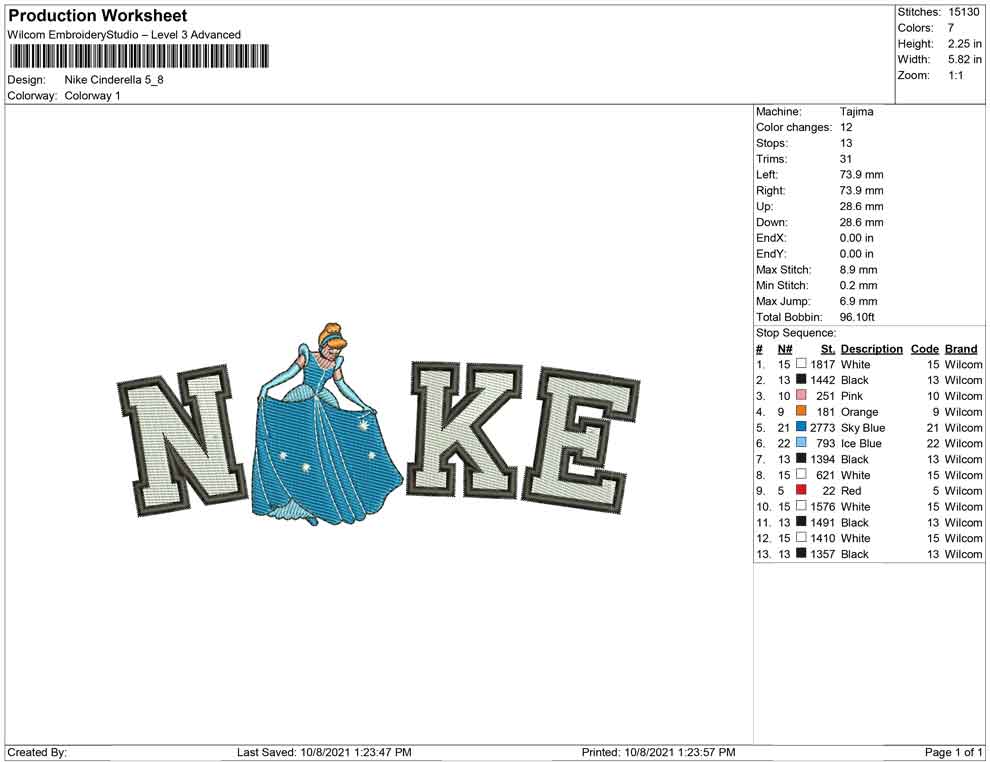
Task: Click the Down: measurement label
Action: pos(772,222)
